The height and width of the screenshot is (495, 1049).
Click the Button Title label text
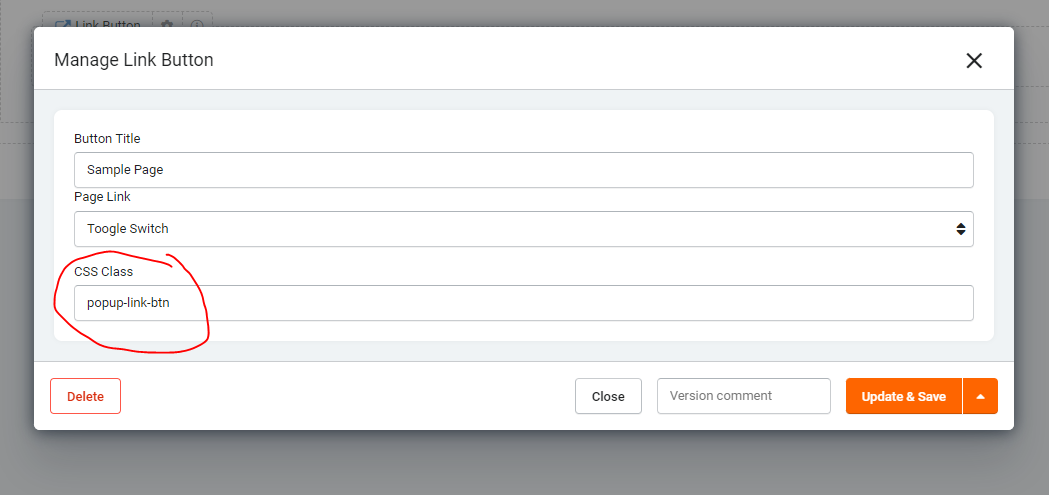pos(107,138)
